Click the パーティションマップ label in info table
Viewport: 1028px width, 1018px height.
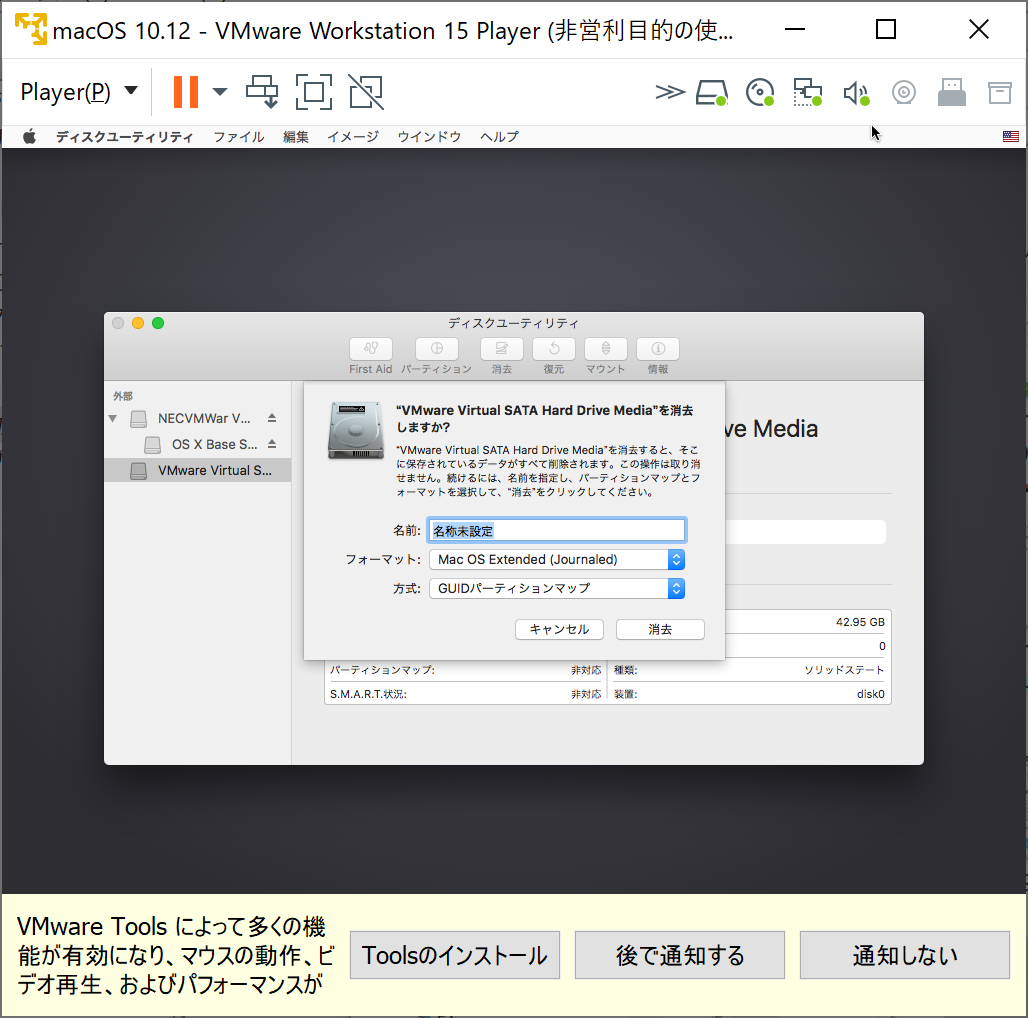(x=382, y=670)
